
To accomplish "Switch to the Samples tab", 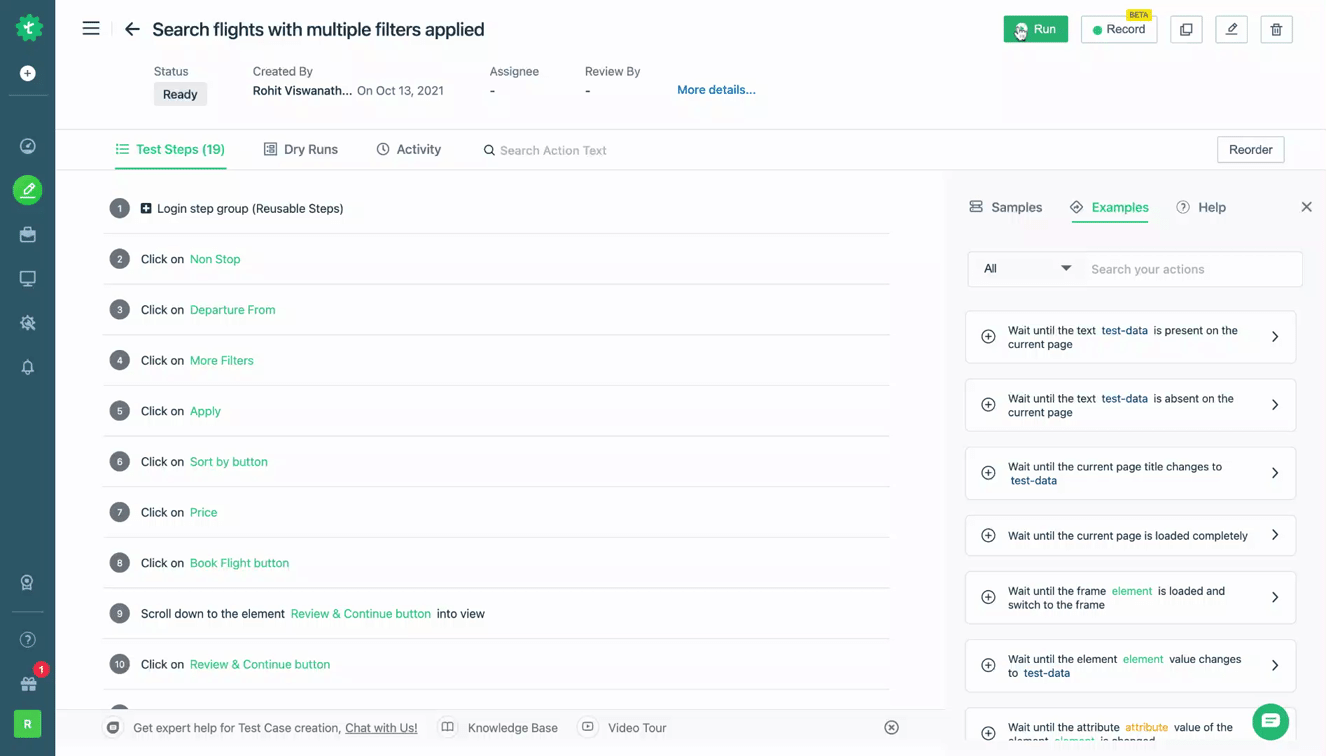I will coord(1005,207).
